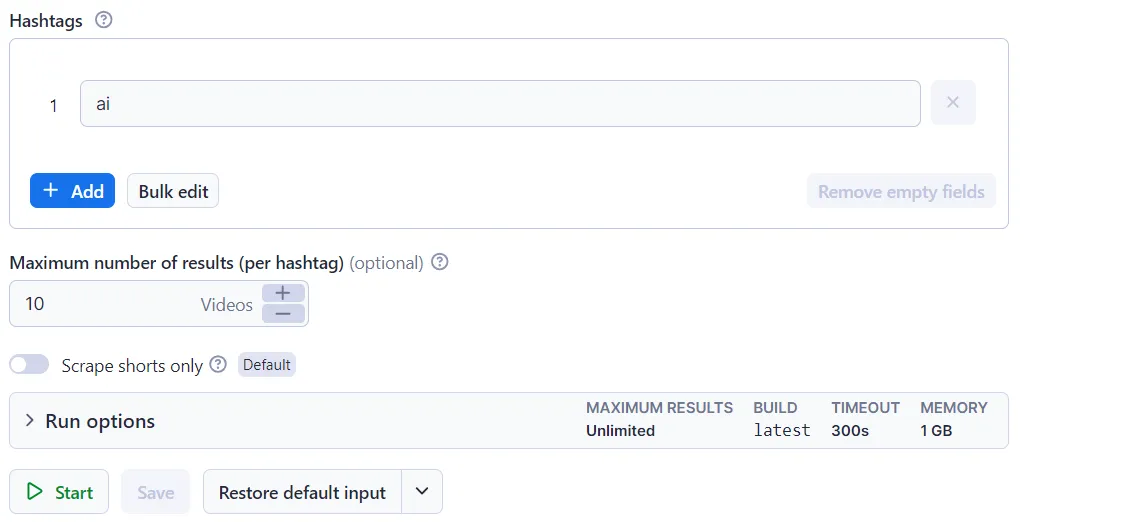Click the Default badge next to shorts toggle

coord(267,364)
